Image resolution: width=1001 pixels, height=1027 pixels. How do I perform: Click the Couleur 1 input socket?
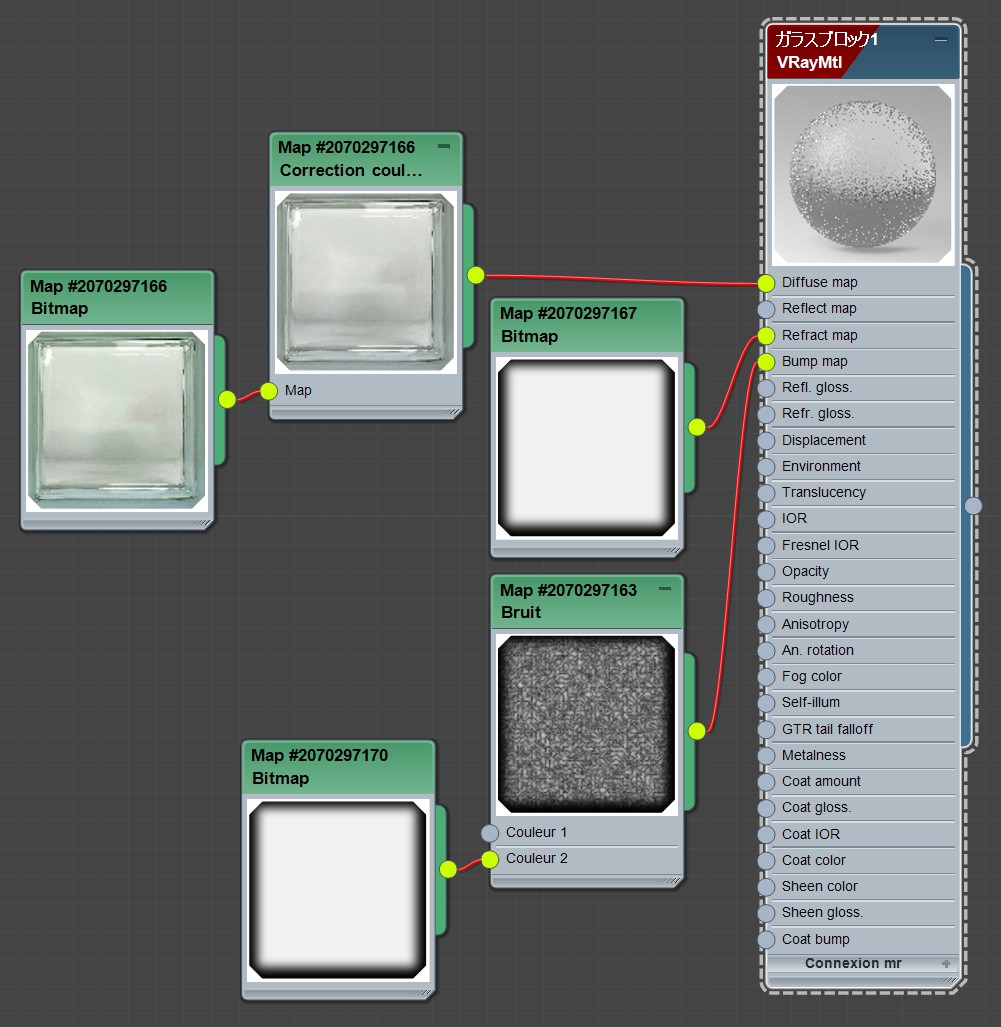[x=489, y=833]
